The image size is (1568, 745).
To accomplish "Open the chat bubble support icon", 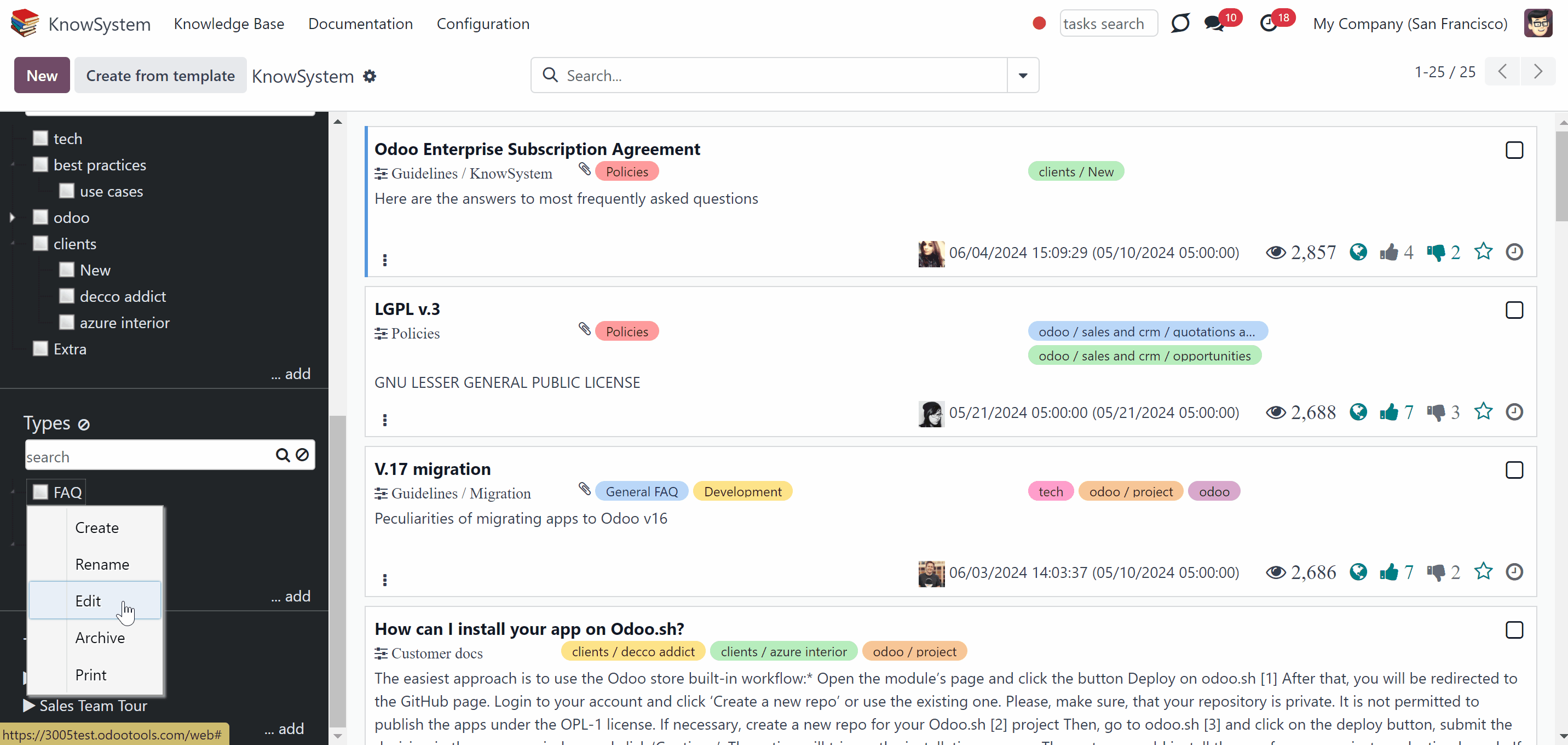I will 1180,23.
